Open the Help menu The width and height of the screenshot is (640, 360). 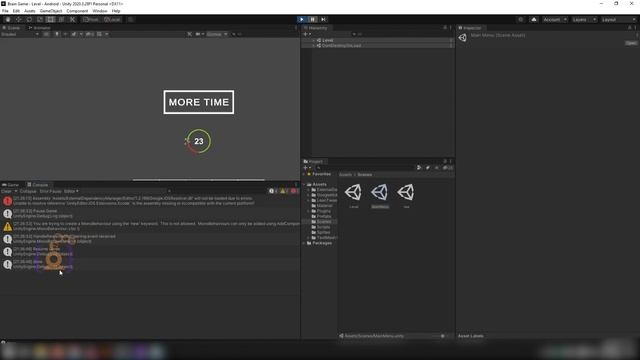point(116,11)
